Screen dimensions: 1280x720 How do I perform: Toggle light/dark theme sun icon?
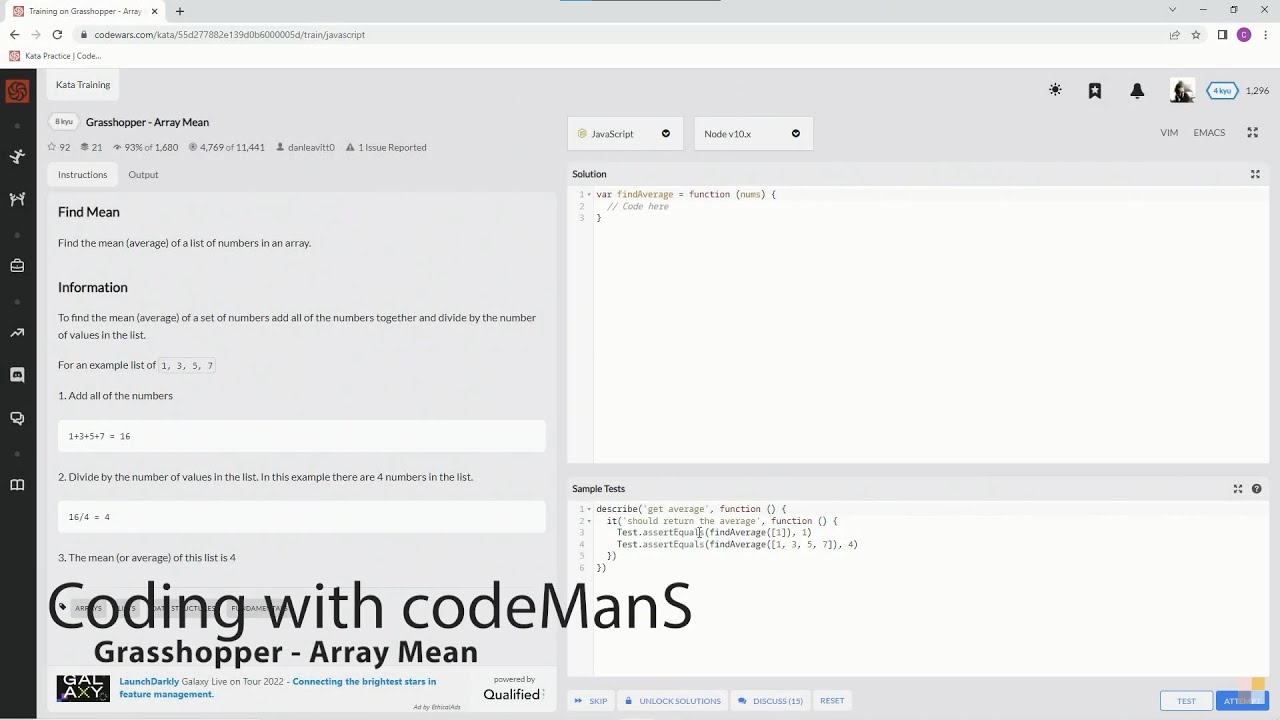(x=1055, y=90)
